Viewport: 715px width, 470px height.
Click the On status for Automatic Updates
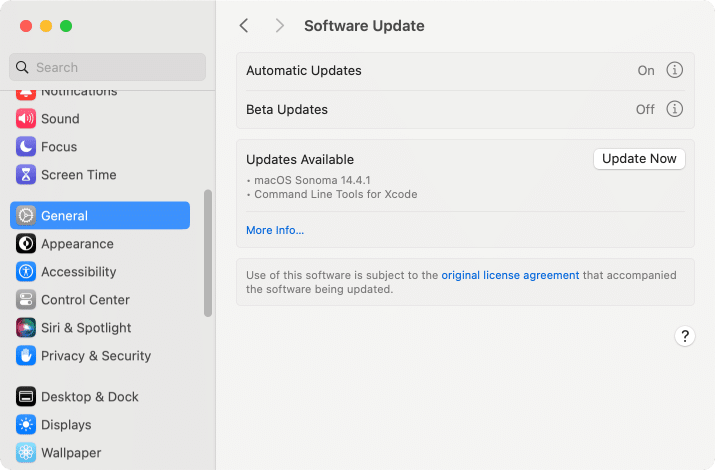646,71
